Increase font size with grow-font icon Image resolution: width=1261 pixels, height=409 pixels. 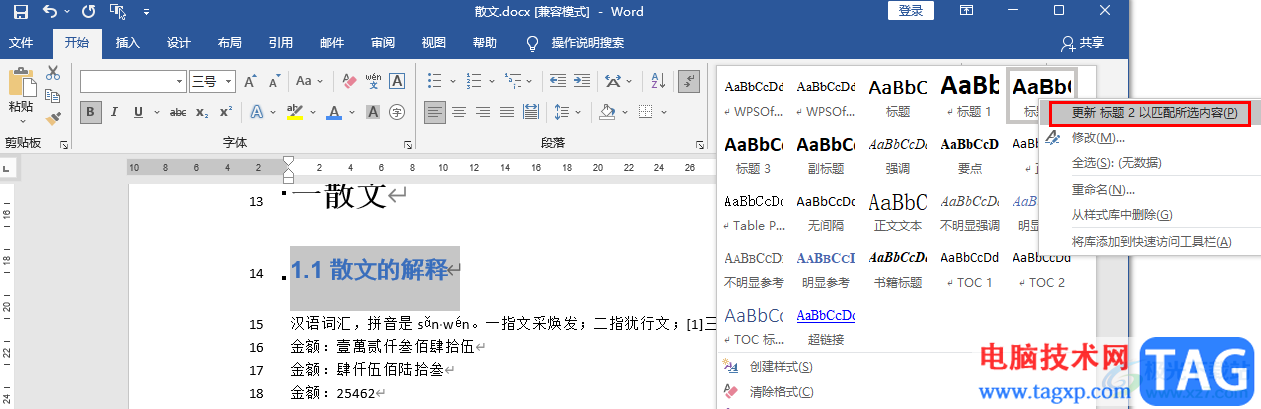(x=250, y=81)
